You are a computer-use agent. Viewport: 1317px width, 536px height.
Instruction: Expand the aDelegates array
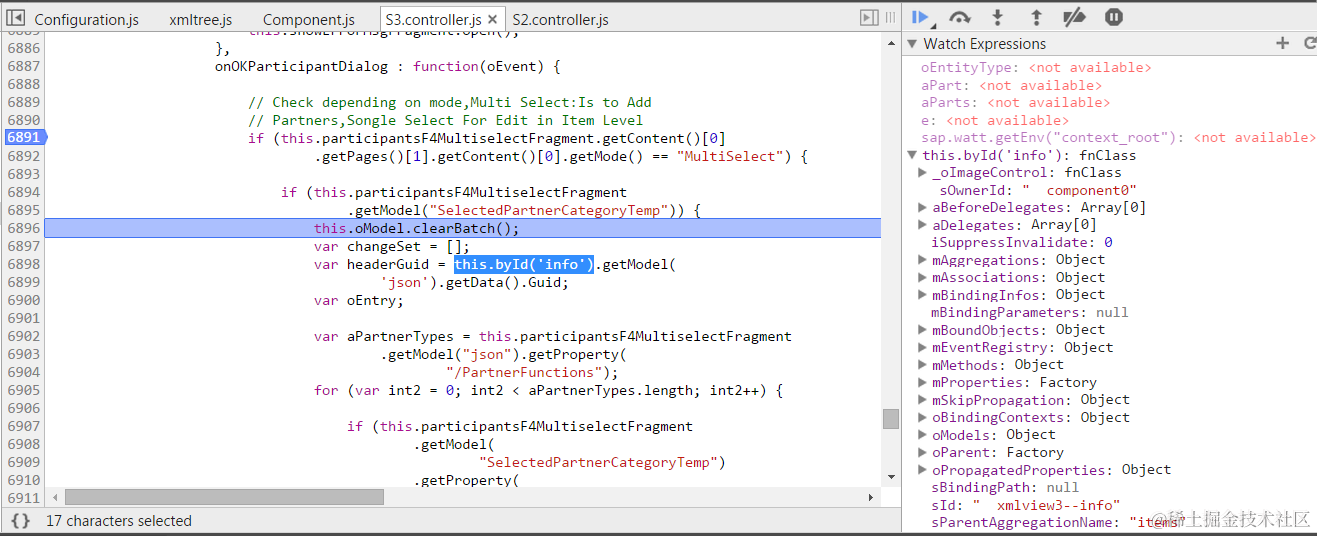[924, 225]
